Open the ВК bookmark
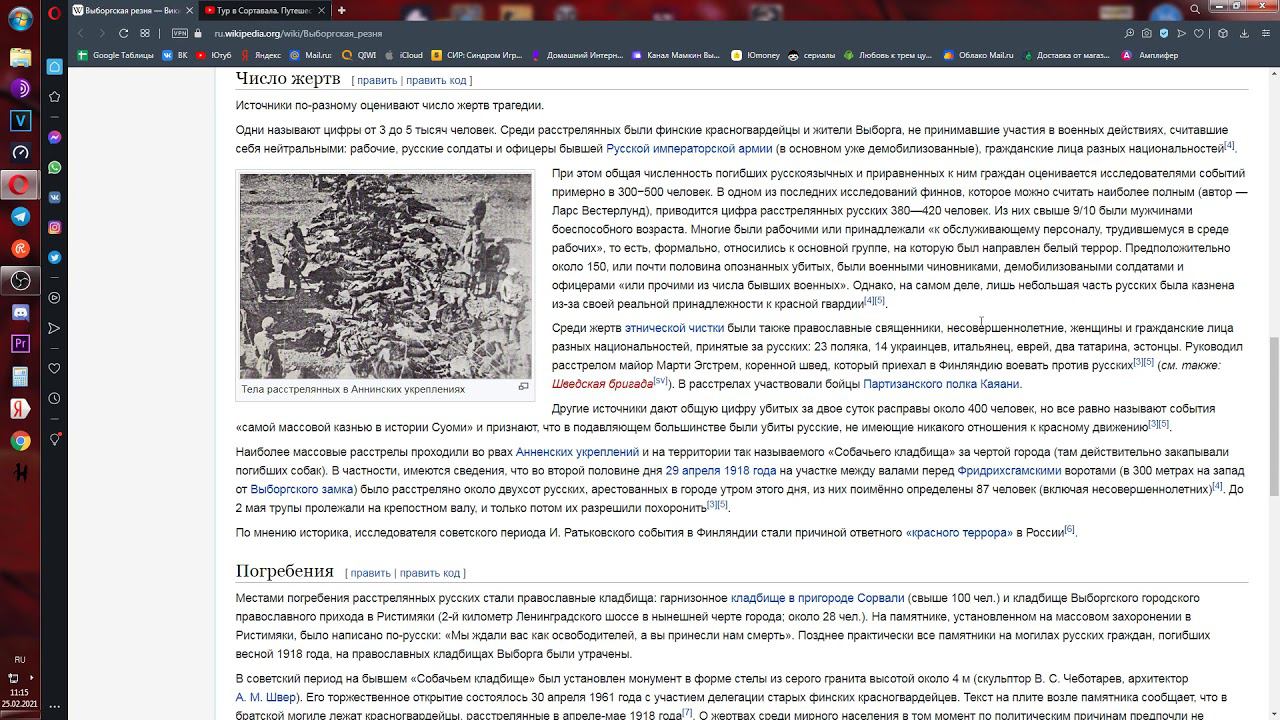 174,55
